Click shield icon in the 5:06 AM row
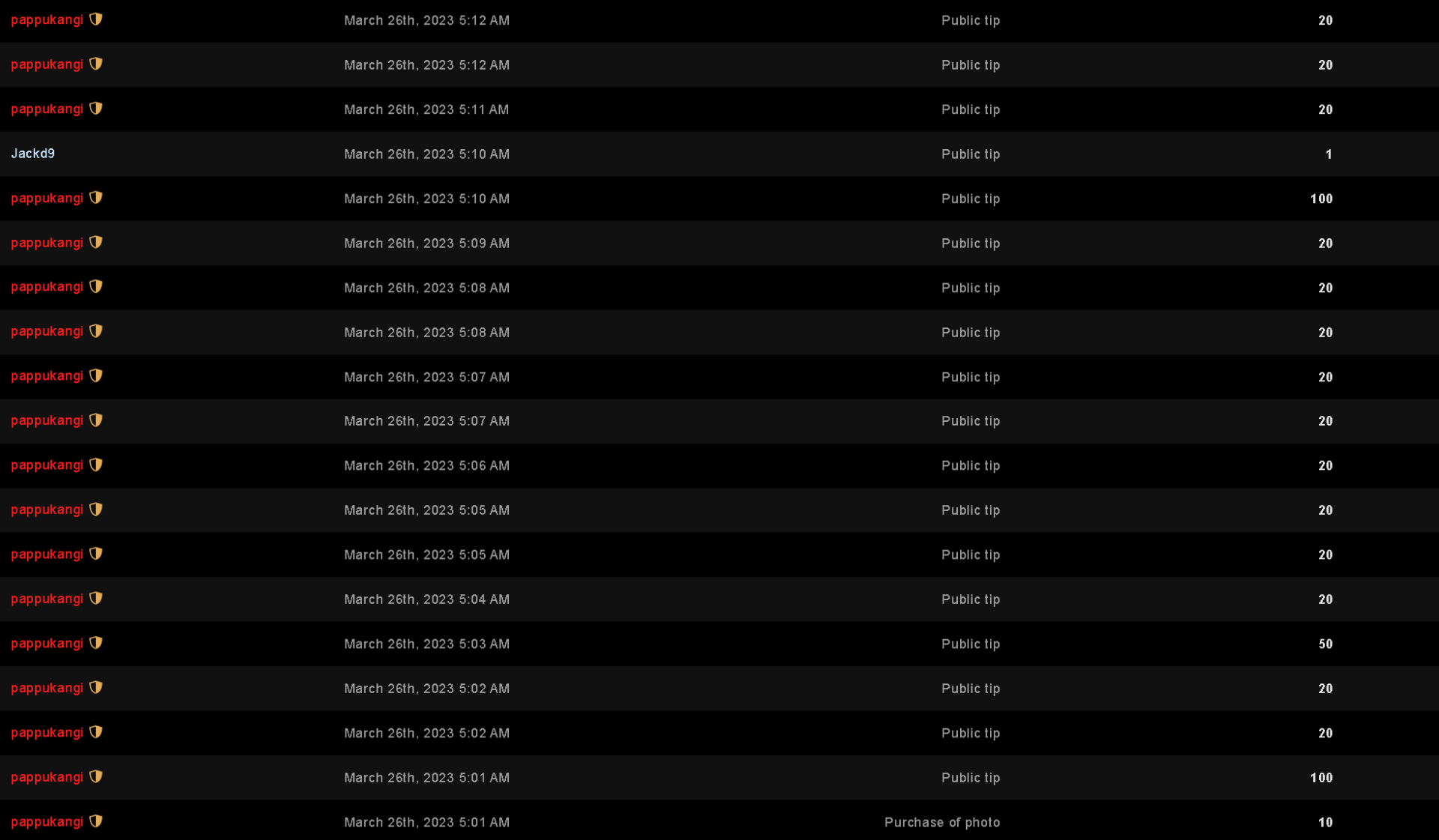The image size is (1439, 840). [x=96, y=465]
